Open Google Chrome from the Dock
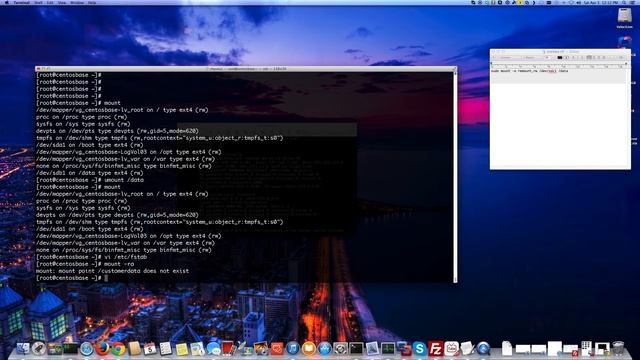The image size is (640, 360). click(118, 349)
